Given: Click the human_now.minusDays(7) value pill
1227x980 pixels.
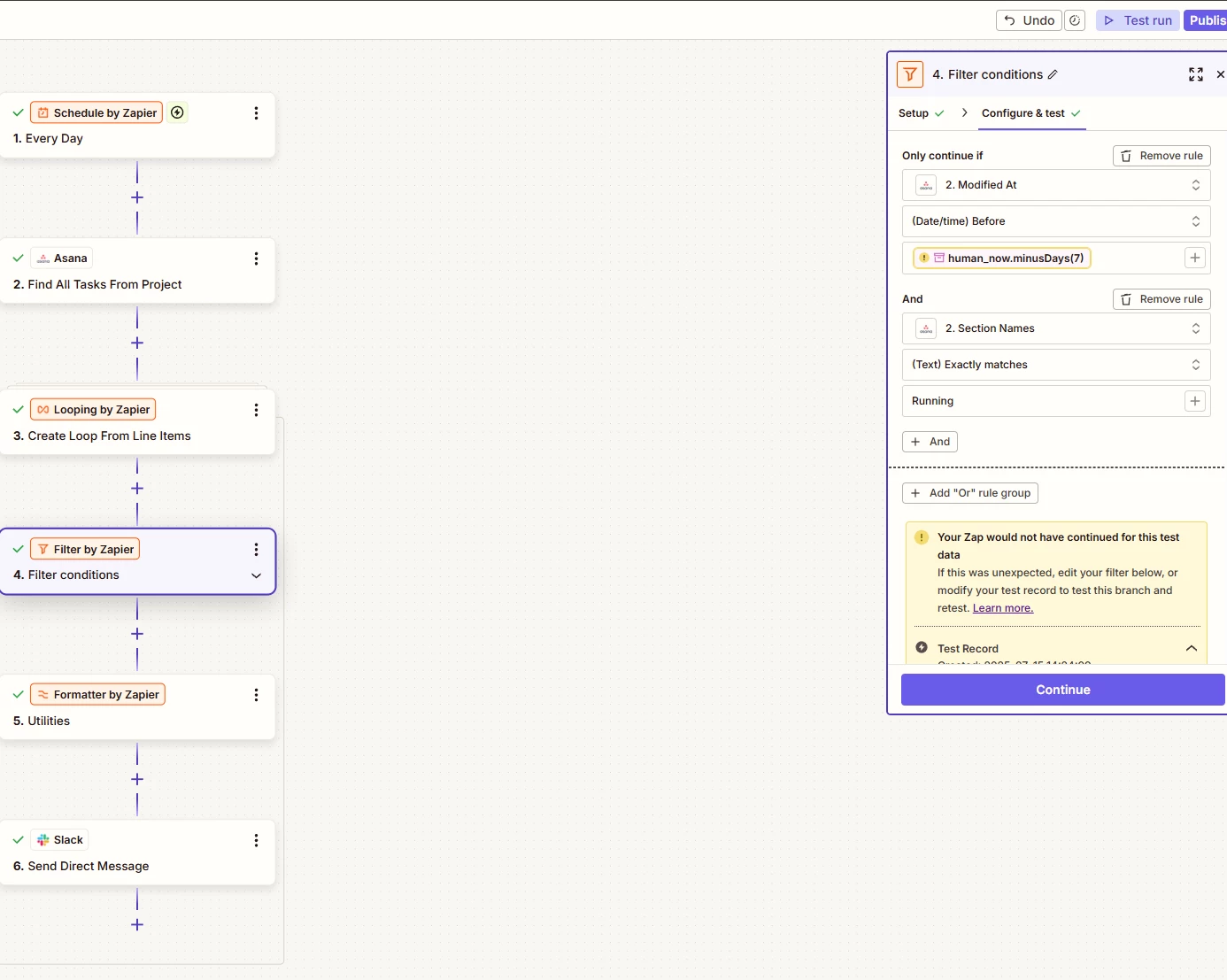Looking at the screenshot, I should [1002, 258].
